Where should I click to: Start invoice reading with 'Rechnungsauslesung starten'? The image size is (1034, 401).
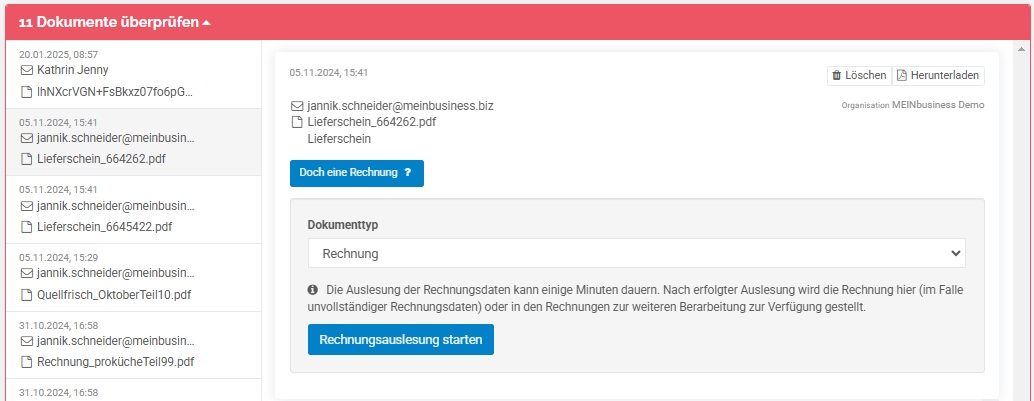pyautogui.click(x=401, y=340)
